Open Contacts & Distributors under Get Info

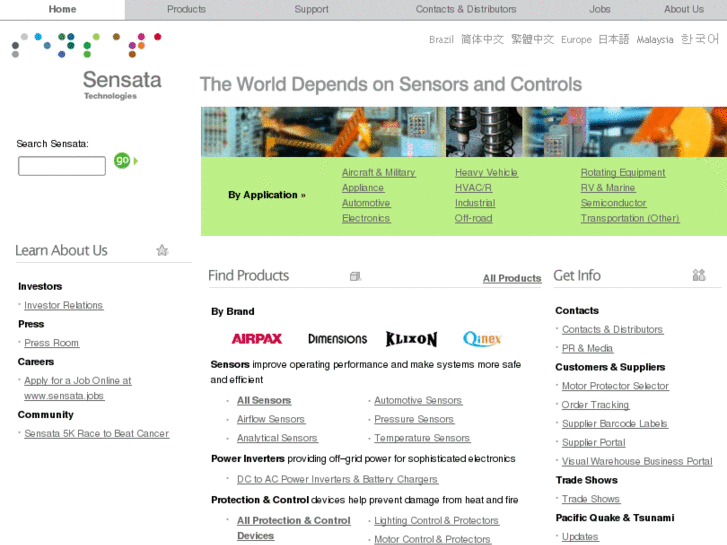pos(612,329)
